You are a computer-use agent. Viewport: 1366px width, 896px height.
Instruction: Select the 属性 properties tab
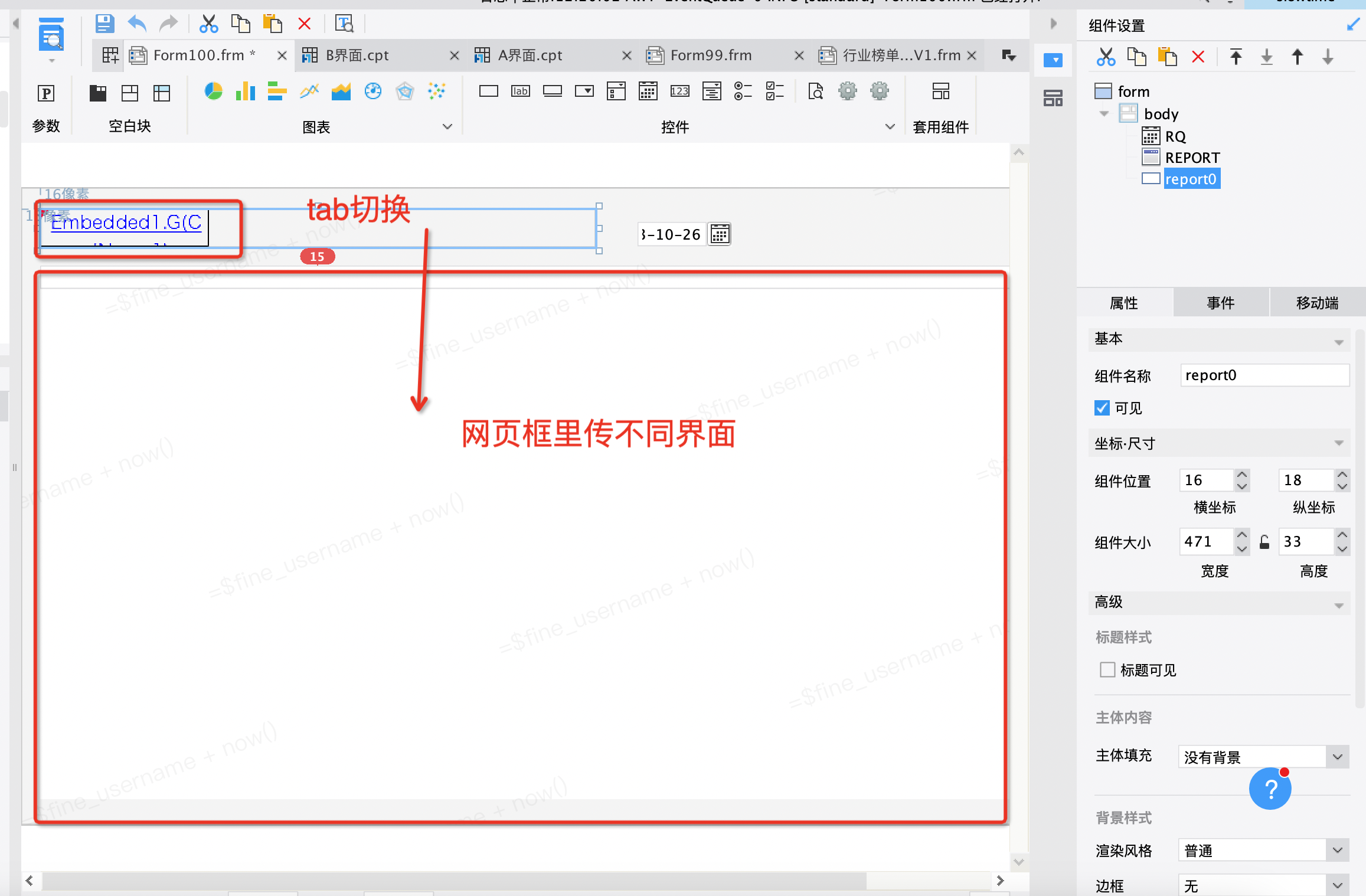(x=1124, y=303)
